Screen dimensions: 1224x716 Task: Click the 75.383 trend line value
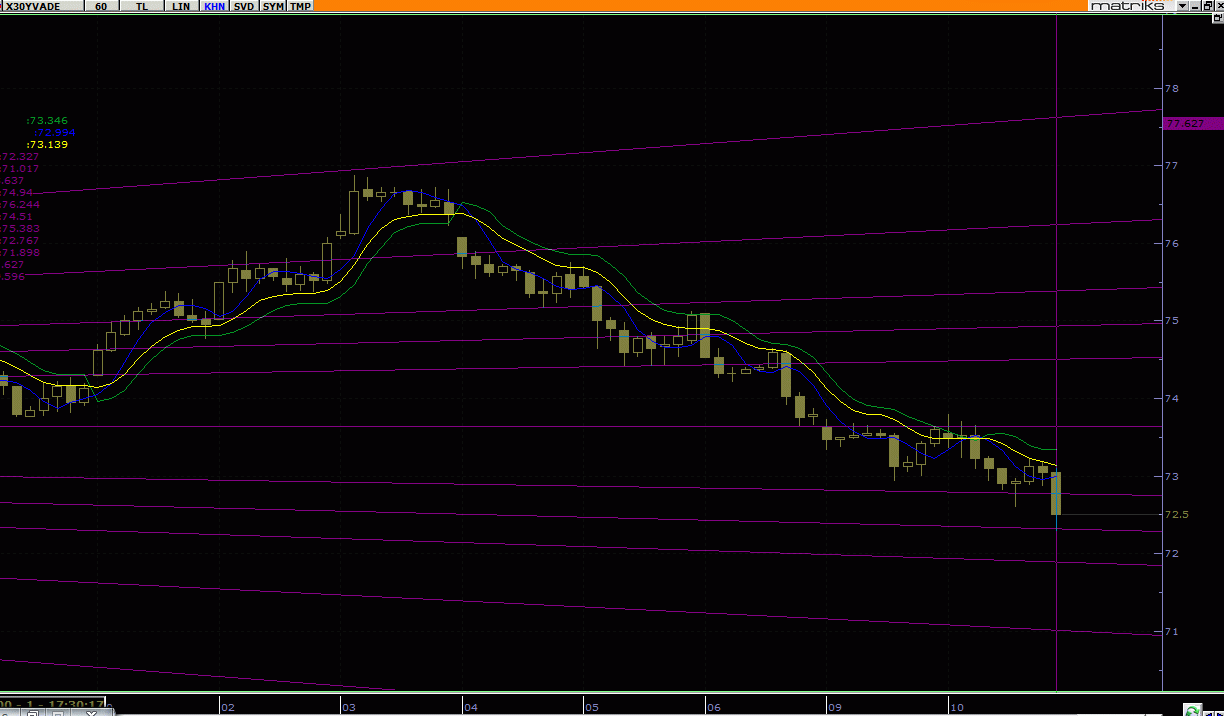click(19, 228)
